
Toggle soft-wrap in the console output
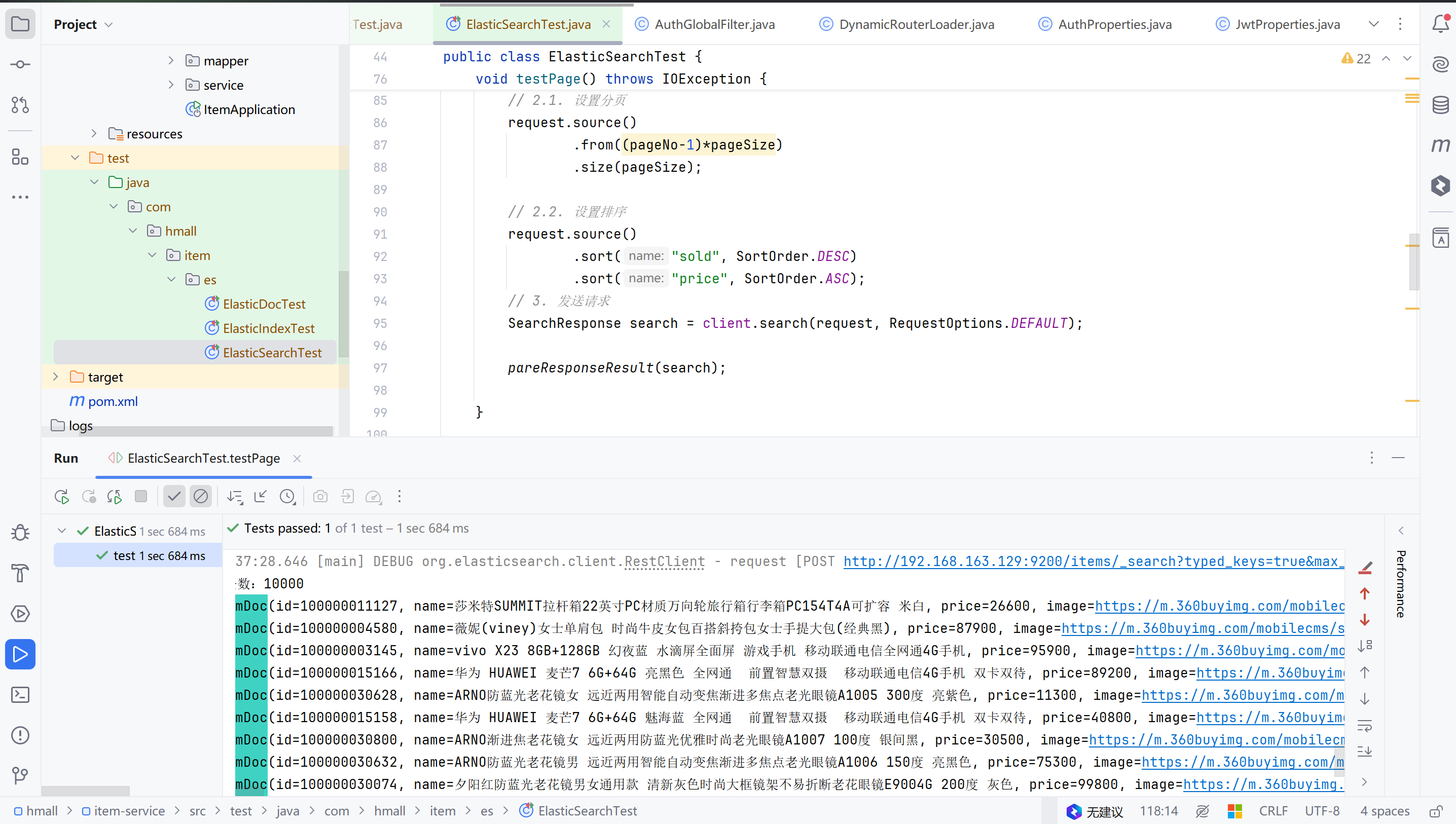[1365, 726]
